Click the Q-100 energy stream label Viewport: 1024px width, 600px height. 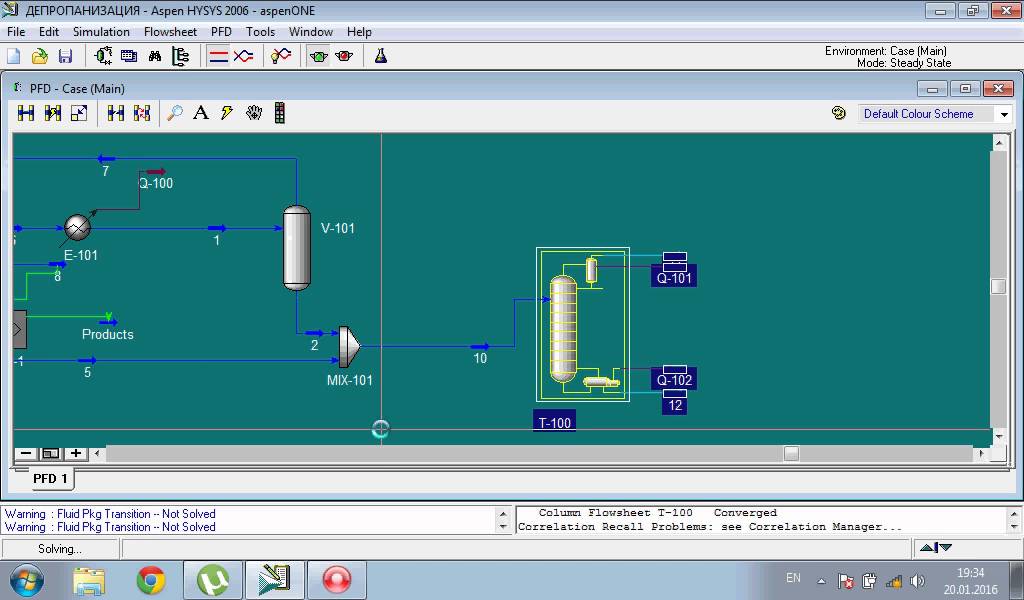pos(155,183)
